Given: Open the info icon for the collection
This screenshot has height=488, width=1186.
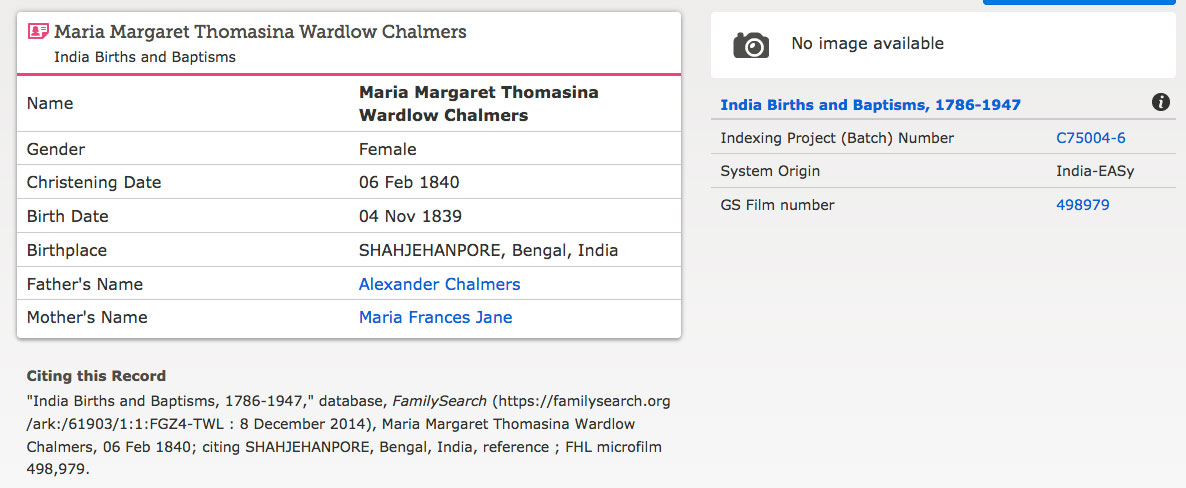Looking at the screenshot, I should [x=1161, y=102].
